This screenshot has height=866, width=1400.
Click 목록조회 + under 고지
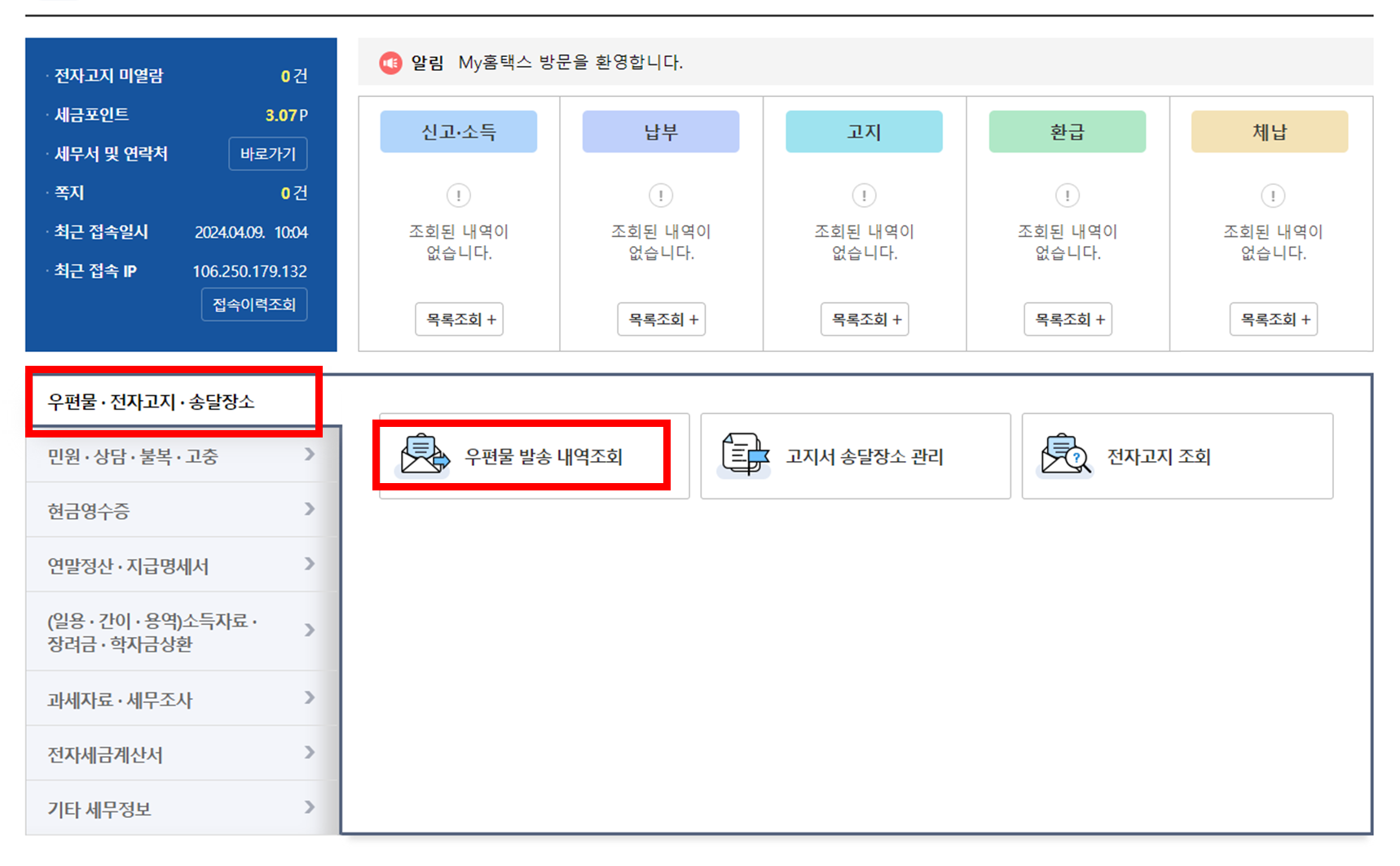point(865,319)
